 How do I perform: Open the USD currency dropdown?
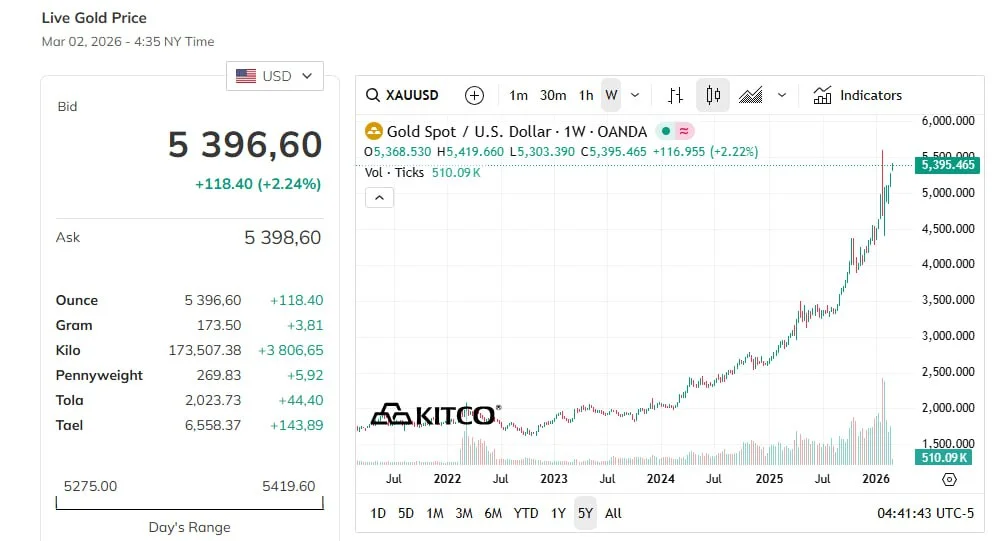tap(275, 76)
